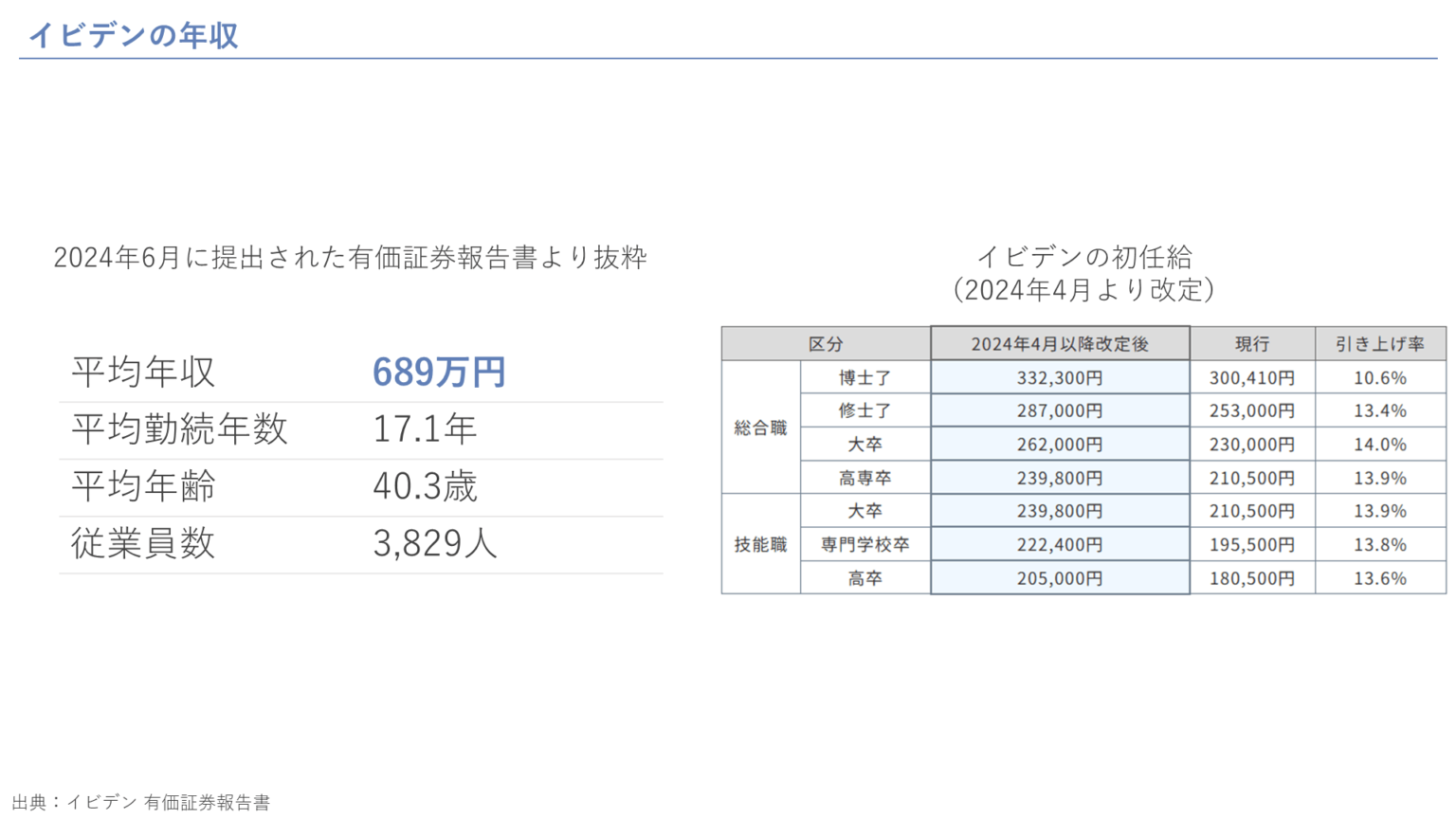This screenshot has width=1456, height=819.
Task: Click the 17.1年 value
Action: pyautogui.click(x=424, y=429)
